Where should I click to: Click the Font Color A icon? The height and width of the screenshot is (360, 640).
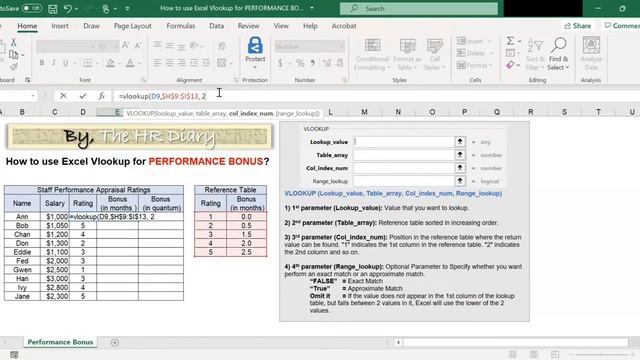(130, 63)
